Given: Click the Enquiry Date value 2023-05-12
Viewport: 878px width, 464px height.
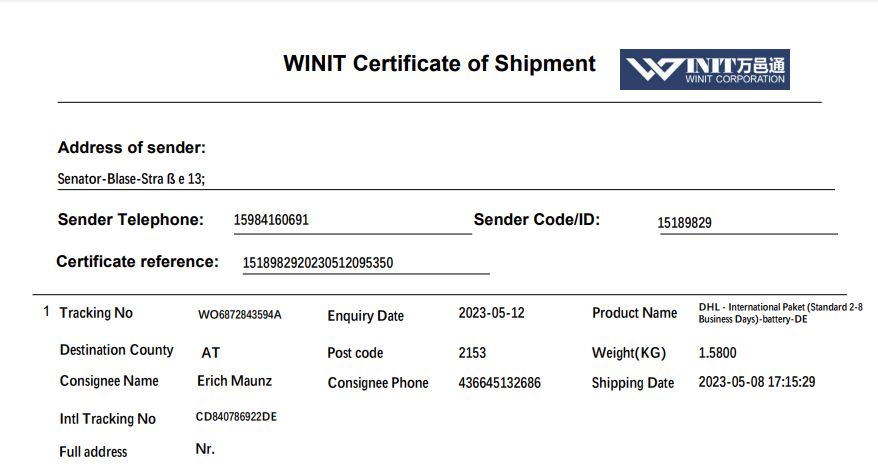Looking at the screenshot, I should click(x=491, y=313).
